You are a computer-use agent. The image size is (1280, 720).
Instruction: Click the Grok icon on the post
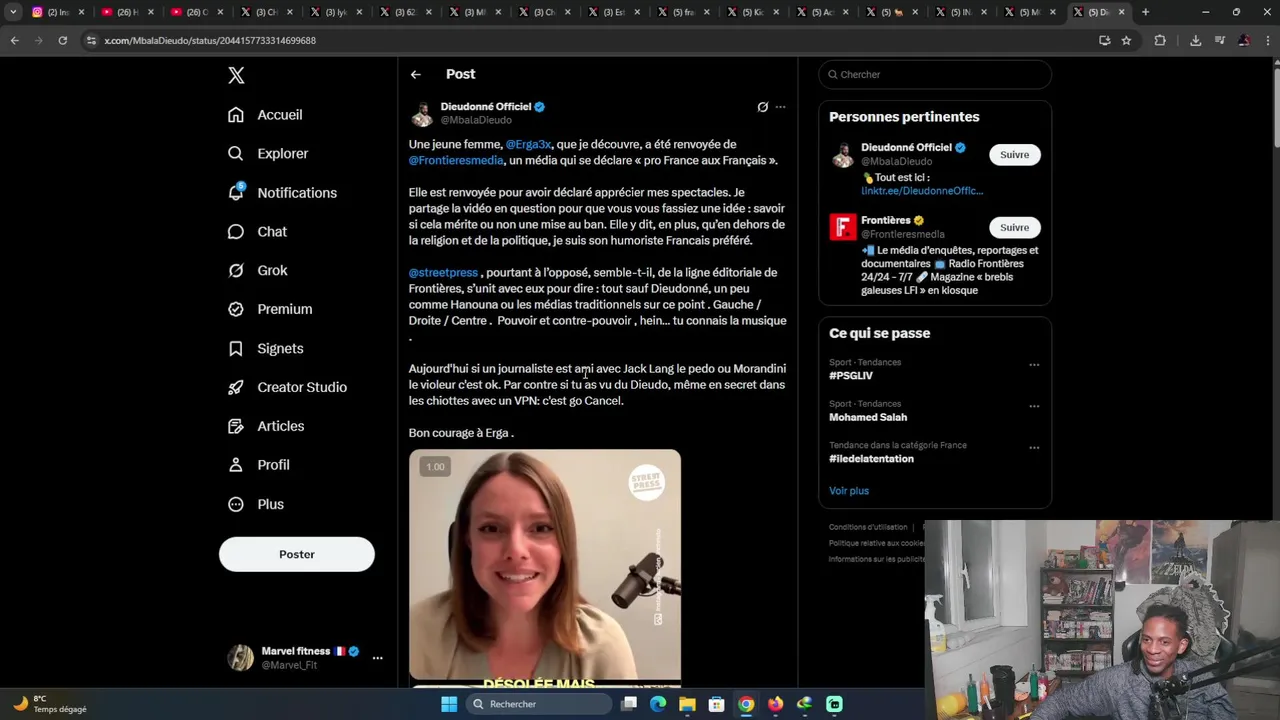point(762,107)
